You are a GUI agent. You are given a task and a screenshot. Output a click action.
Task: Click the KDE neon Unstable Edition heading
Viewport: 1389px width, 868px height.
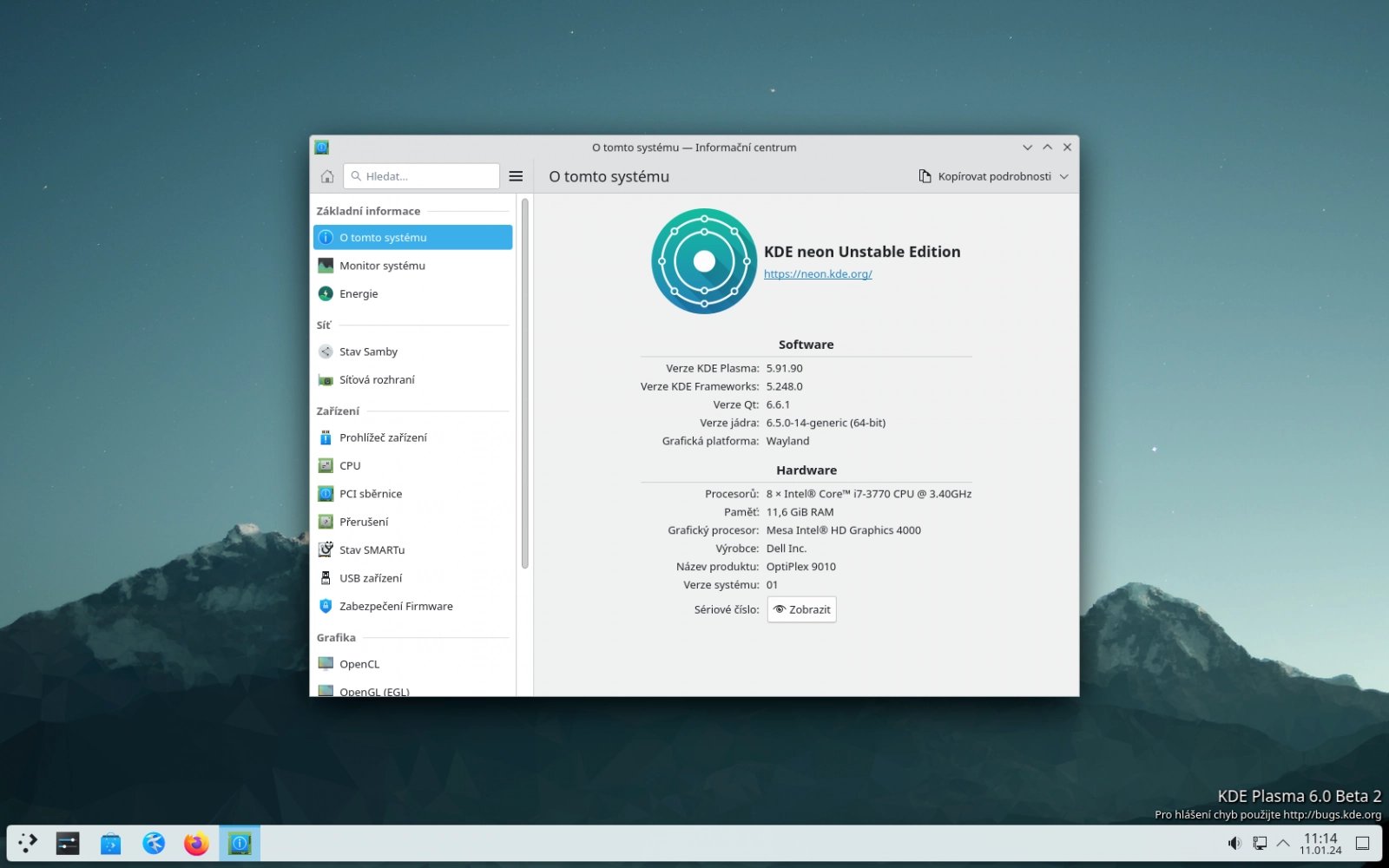point(862,252)
